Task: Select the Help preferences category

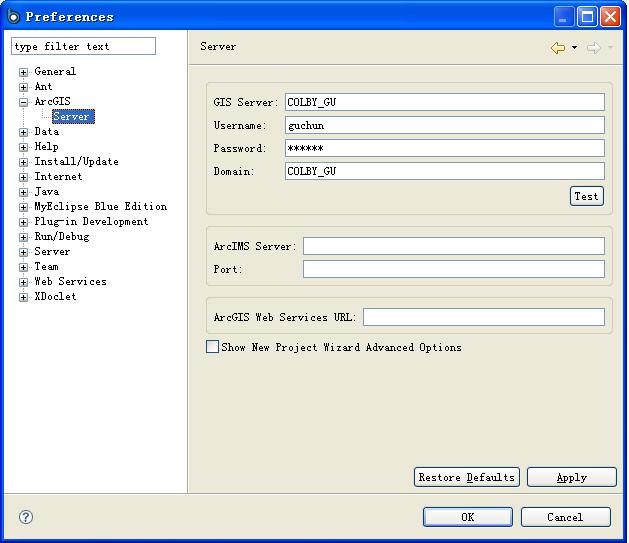Action: pyautogui.click(x=46, y=146)
